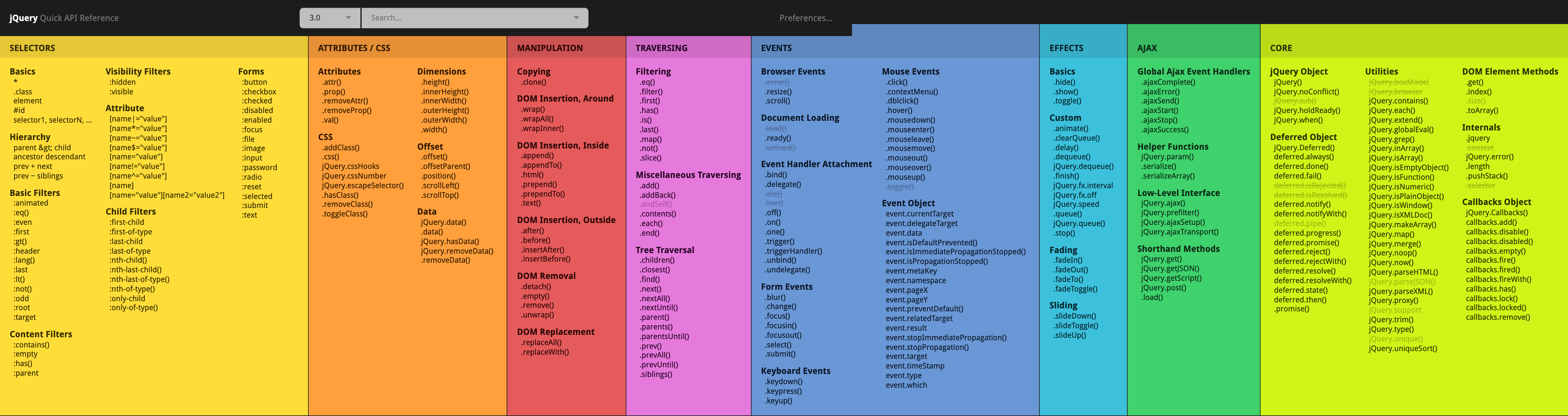Open the .keypress() entry
This screenshot has height=416, width=1568.
[783, 391]
